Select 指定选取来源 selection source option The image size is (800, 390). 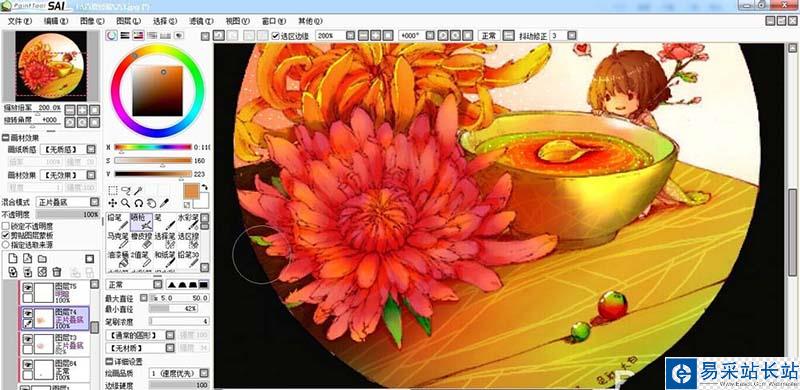tap(6, 245)
